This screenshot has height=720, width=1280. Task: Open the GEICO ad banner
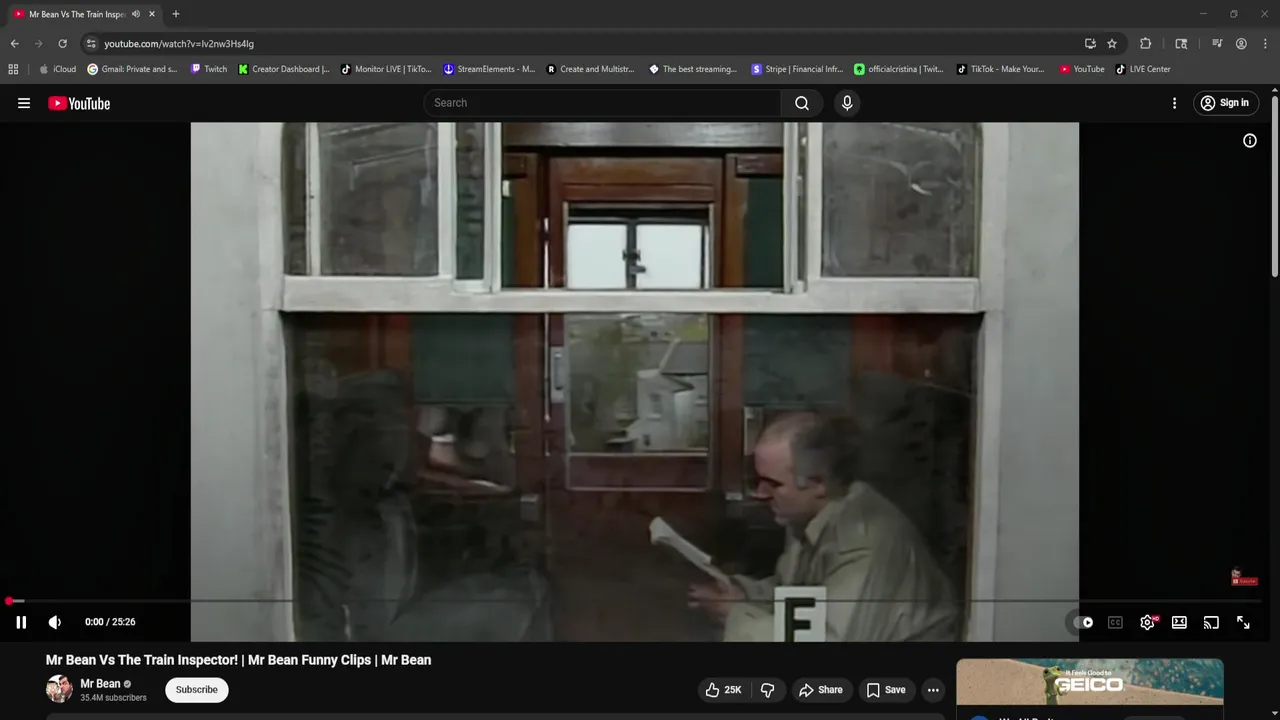[x=1090, y=683]
